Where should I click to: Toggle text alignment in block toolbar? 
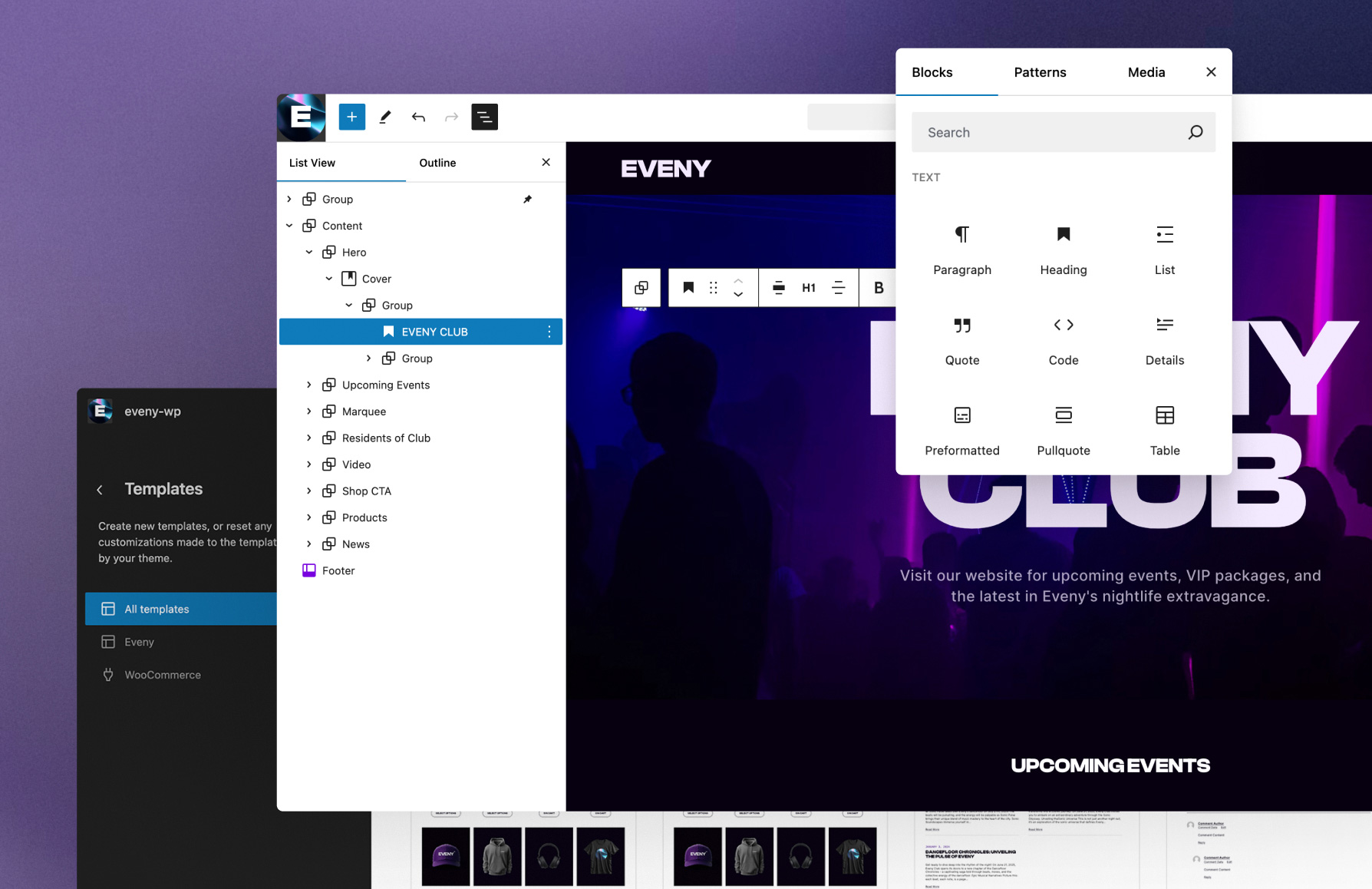point(839,287)
